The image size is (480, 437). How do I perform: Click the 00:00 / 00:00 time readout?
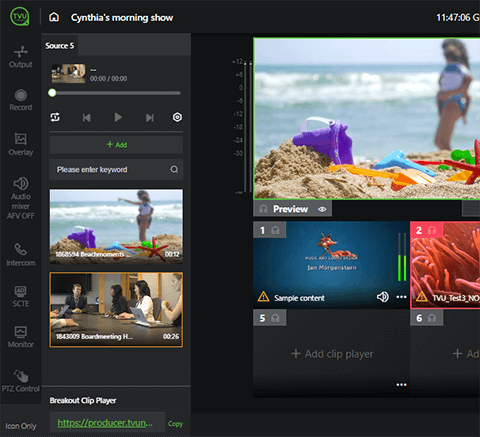108,79
